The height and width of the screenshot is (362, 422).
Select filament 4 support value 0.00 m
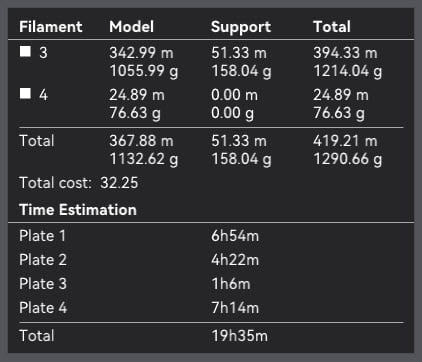click(x=234, y=95)
